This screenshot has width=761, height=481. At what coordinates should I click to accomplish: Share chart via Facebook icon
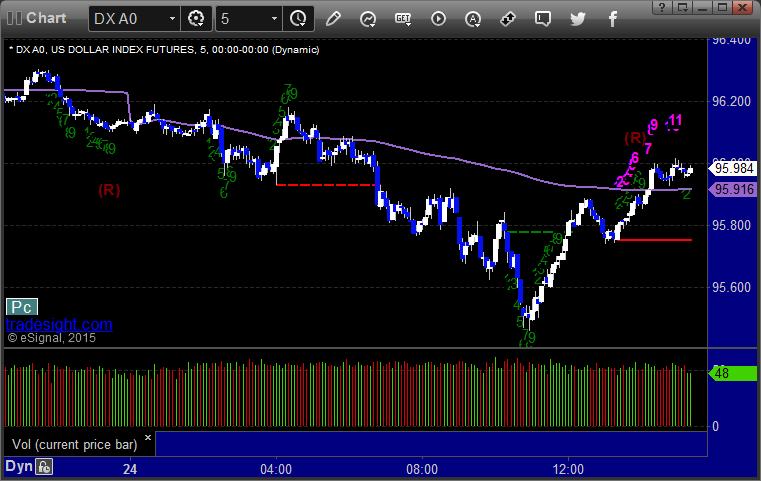[612, 19]
